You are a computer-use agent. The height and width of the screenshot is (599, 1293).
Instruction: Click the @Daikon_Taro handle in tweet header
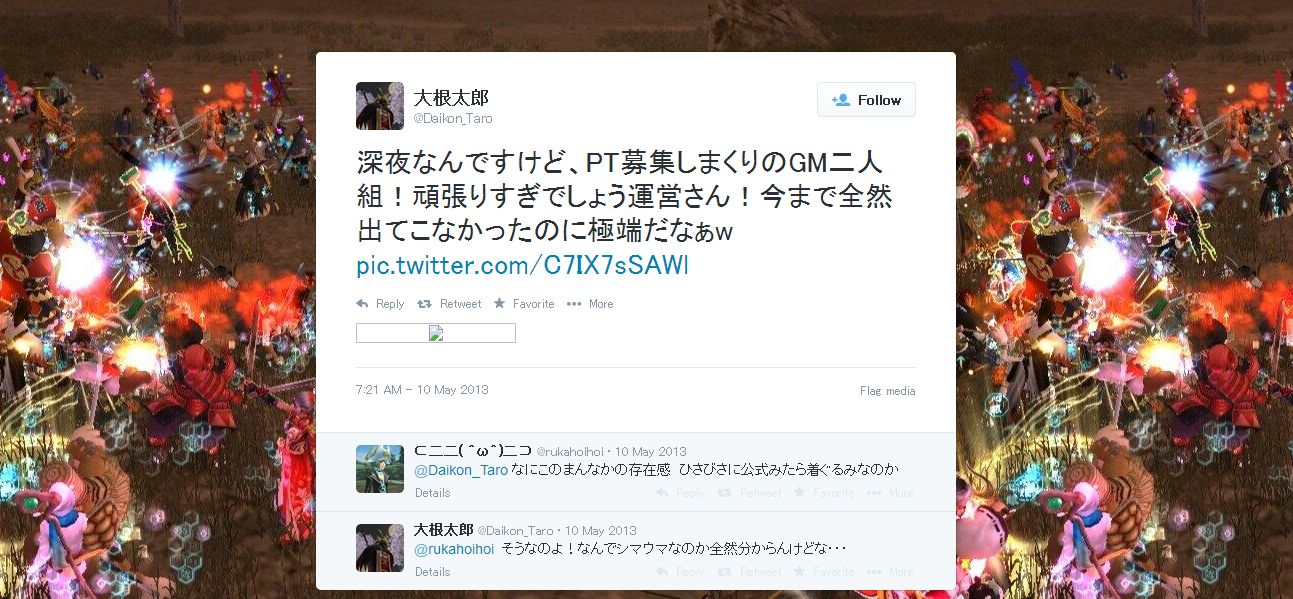coord(453,119)
